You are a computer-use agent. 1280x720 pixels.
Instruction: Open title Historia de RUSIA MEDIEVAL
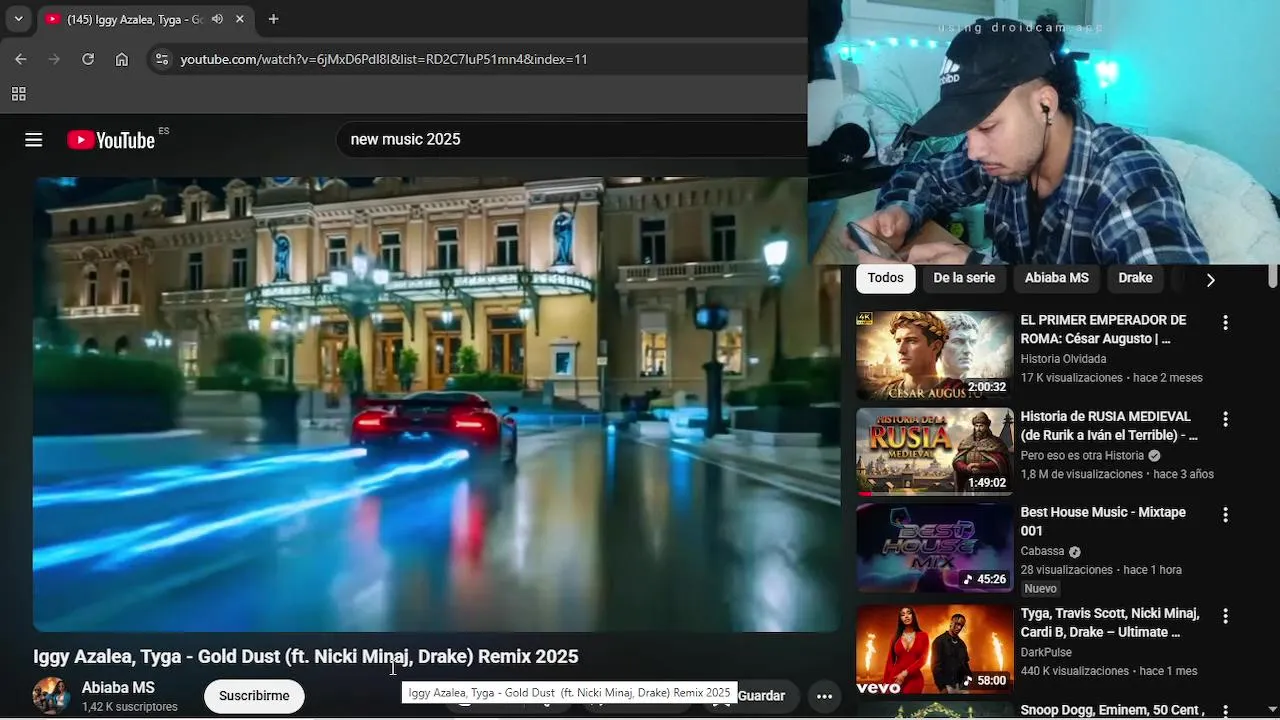pyautogui.click(x=1109, y=425)
